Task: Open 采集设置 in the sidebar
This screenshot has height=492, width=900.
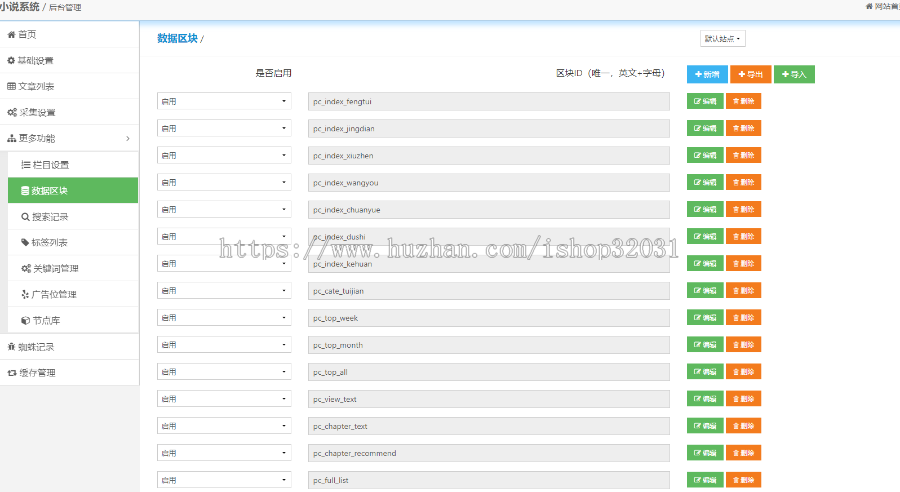Action: (x=69, y=112)
